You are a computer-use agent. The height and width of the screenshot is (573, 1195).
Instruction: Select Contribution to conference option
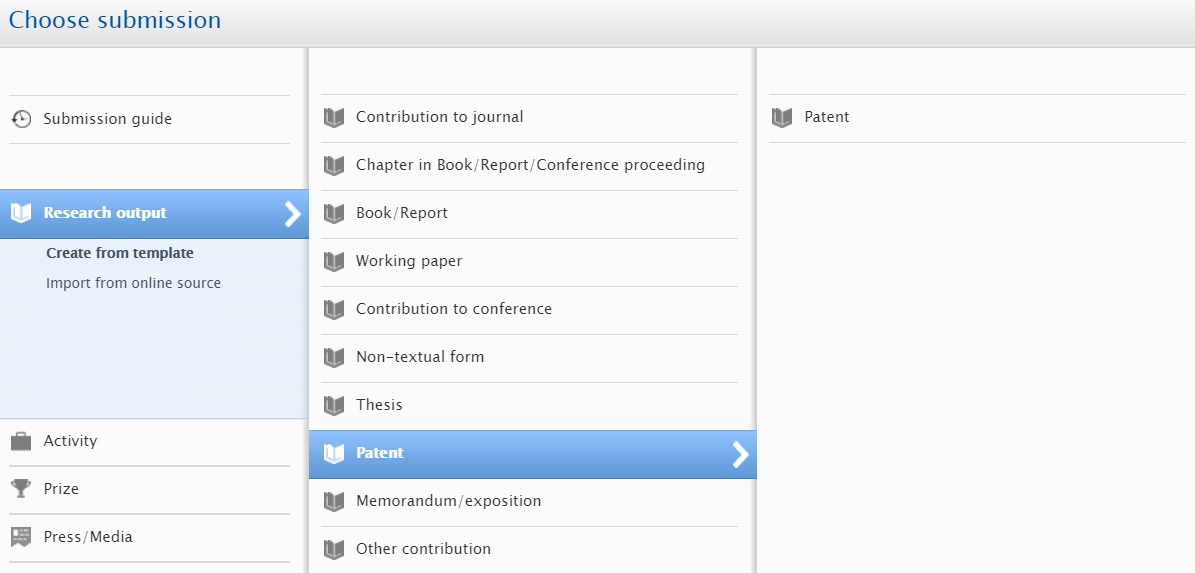coord(453,309)
